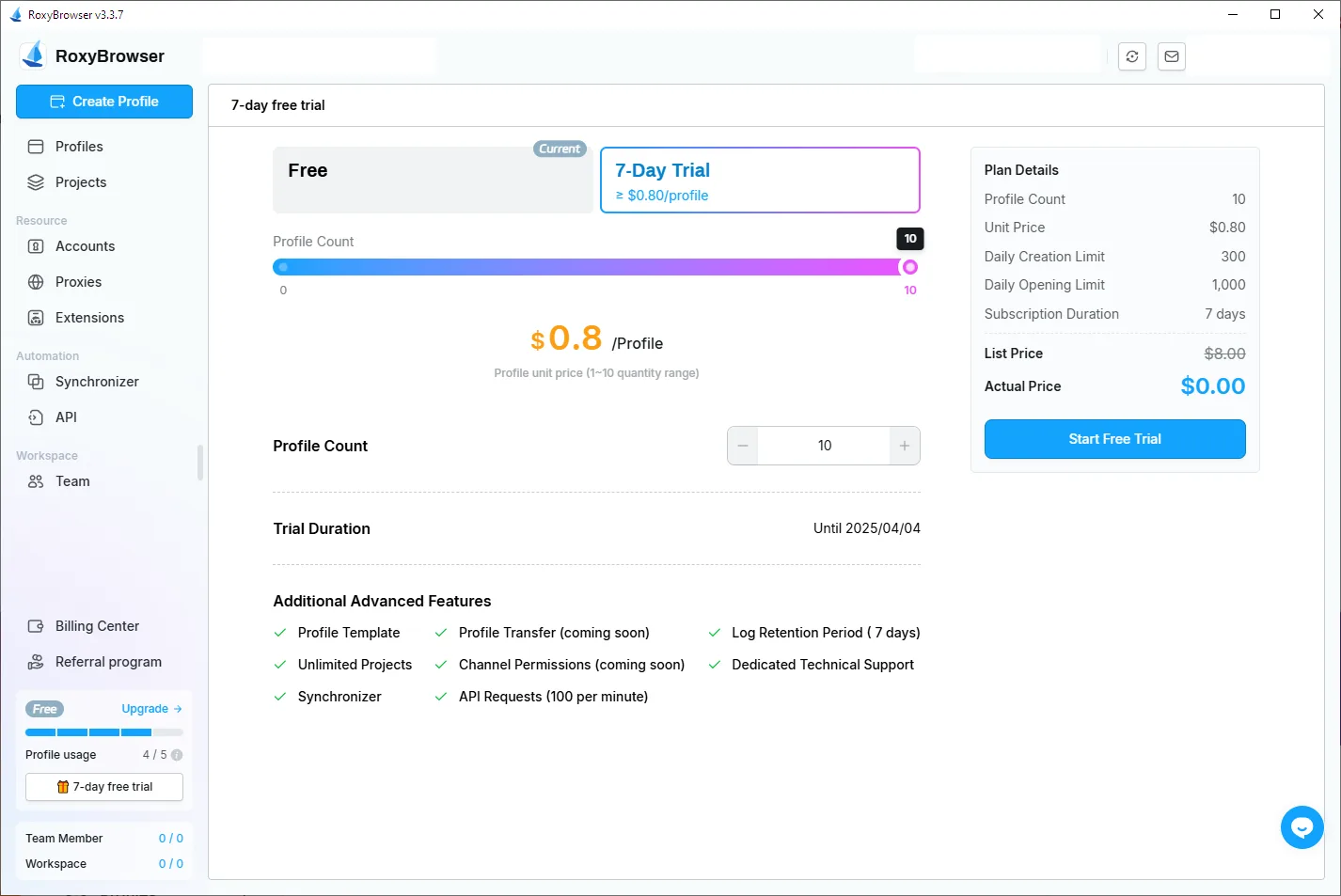The width and height of the screenshot is (1341, 896).
Task: Click the Projects layers icon
Action: click(x=36, y=182)
